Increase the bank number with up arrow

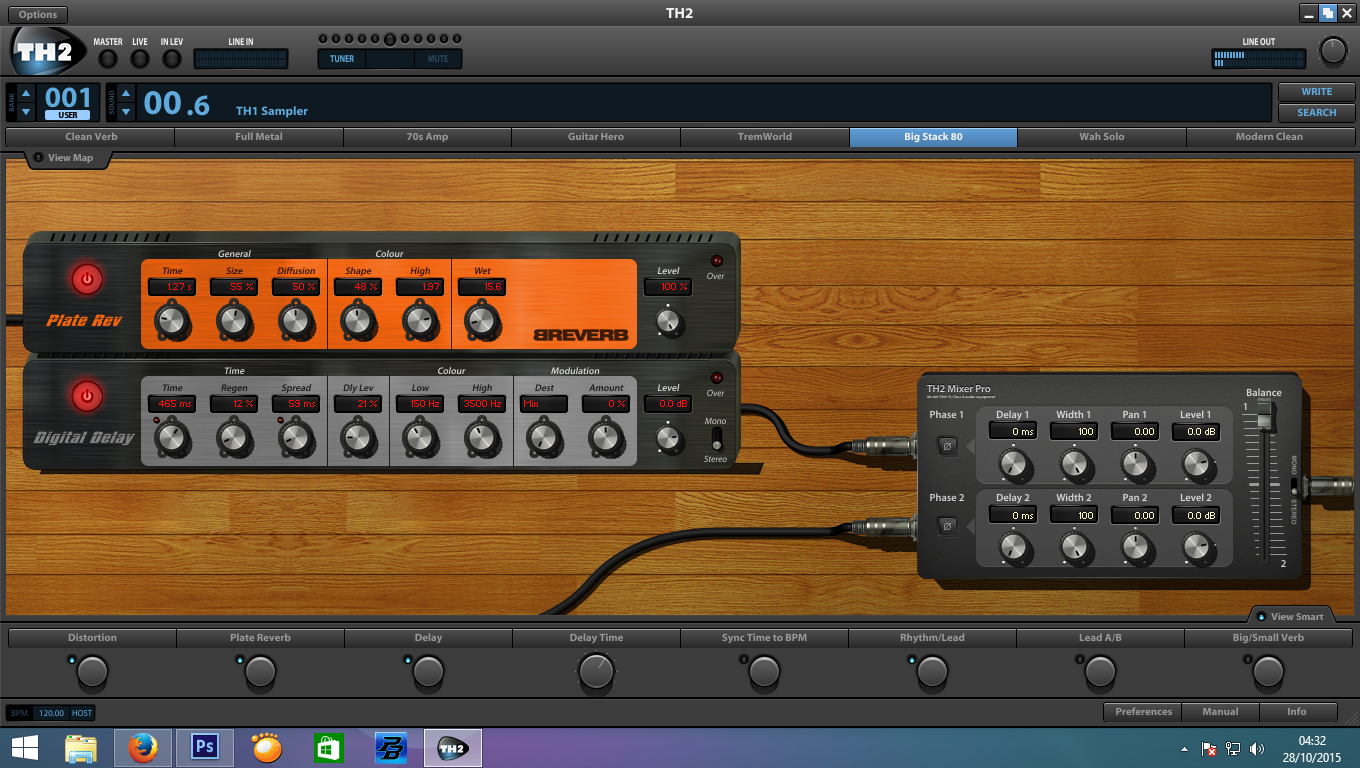click(x=26, y=93)
